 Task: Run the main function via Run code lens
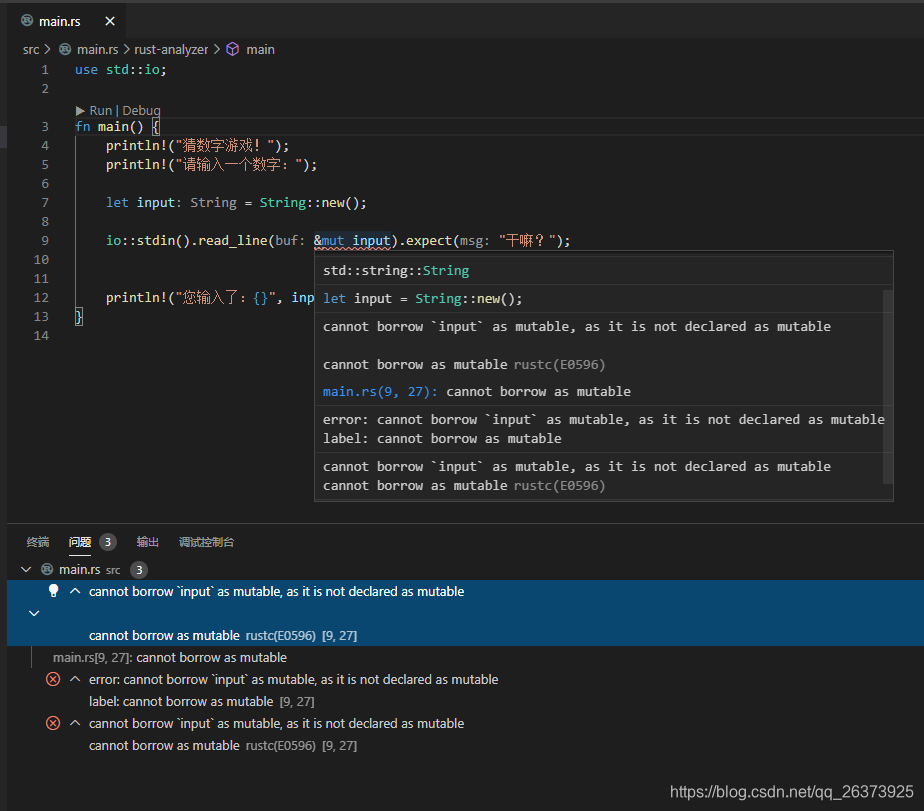100,110
